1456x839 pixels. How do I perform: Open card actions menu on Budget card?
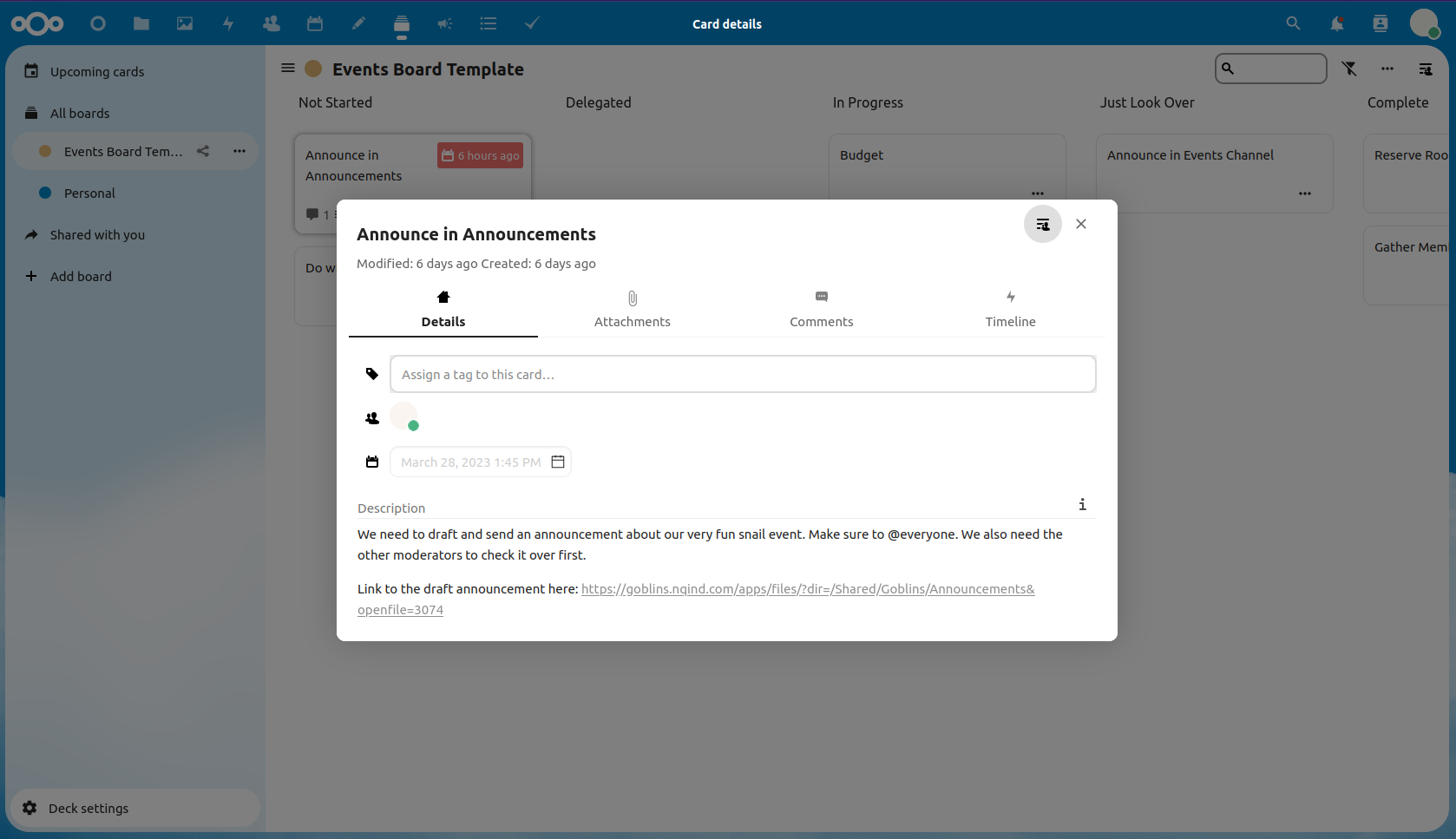tap(1038, 193)
